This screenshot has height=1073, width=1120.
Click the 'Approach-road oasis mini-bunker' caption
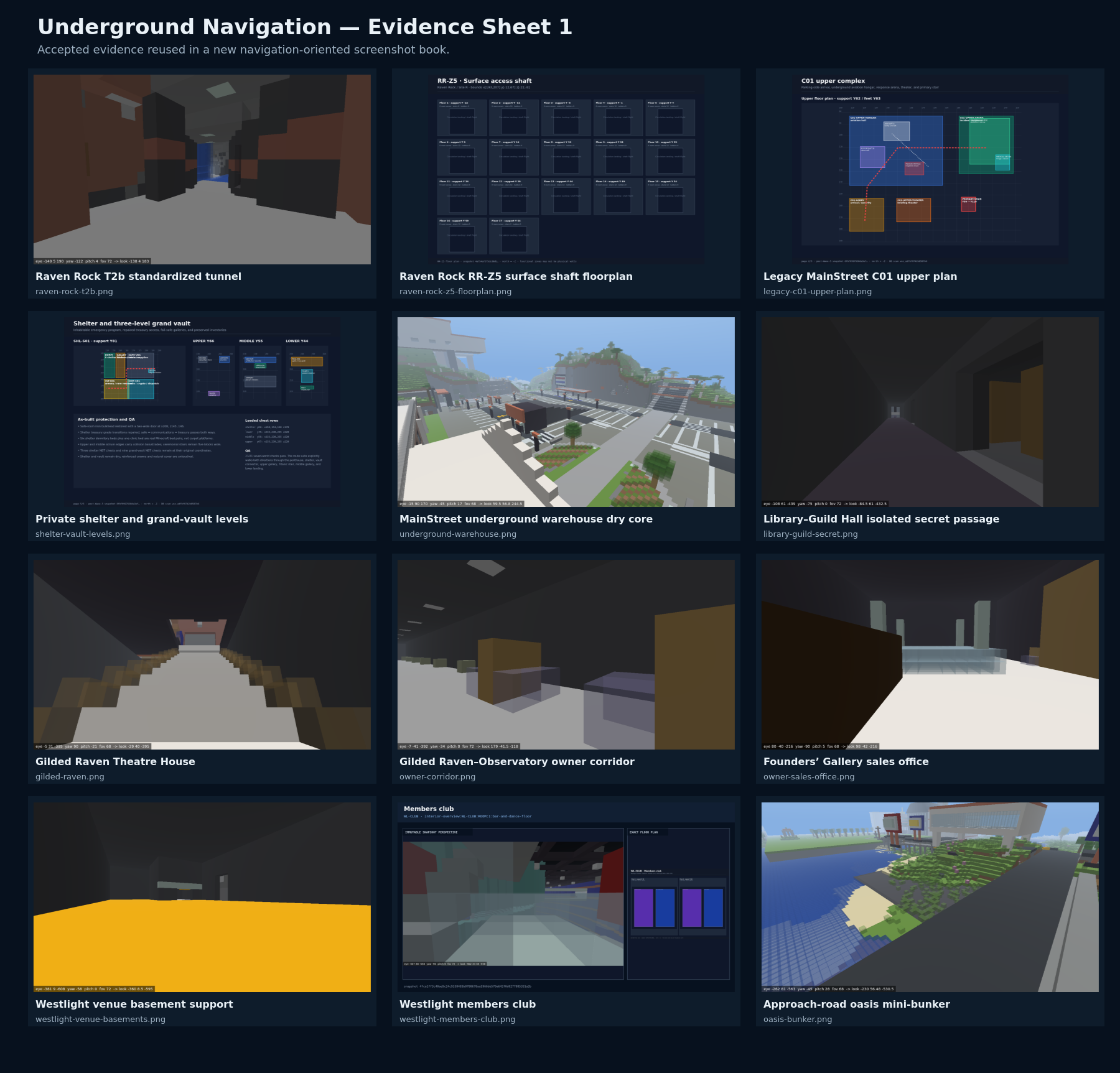(x=857, y=1004)
